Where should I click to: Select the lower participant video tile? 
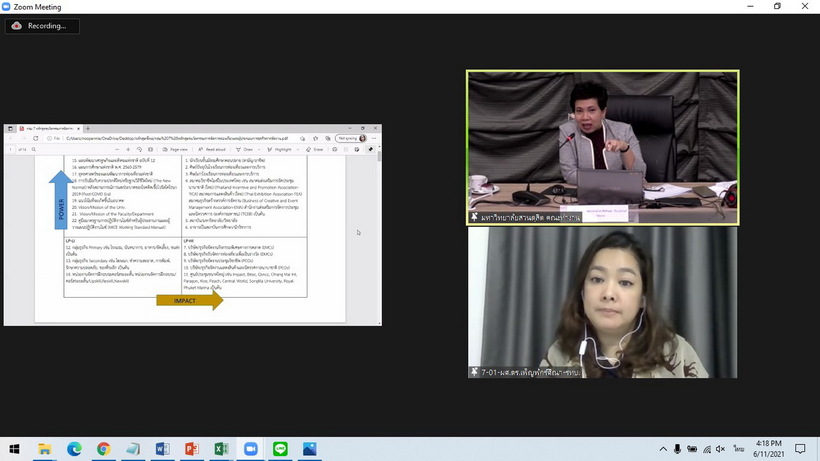click(602, 302)
